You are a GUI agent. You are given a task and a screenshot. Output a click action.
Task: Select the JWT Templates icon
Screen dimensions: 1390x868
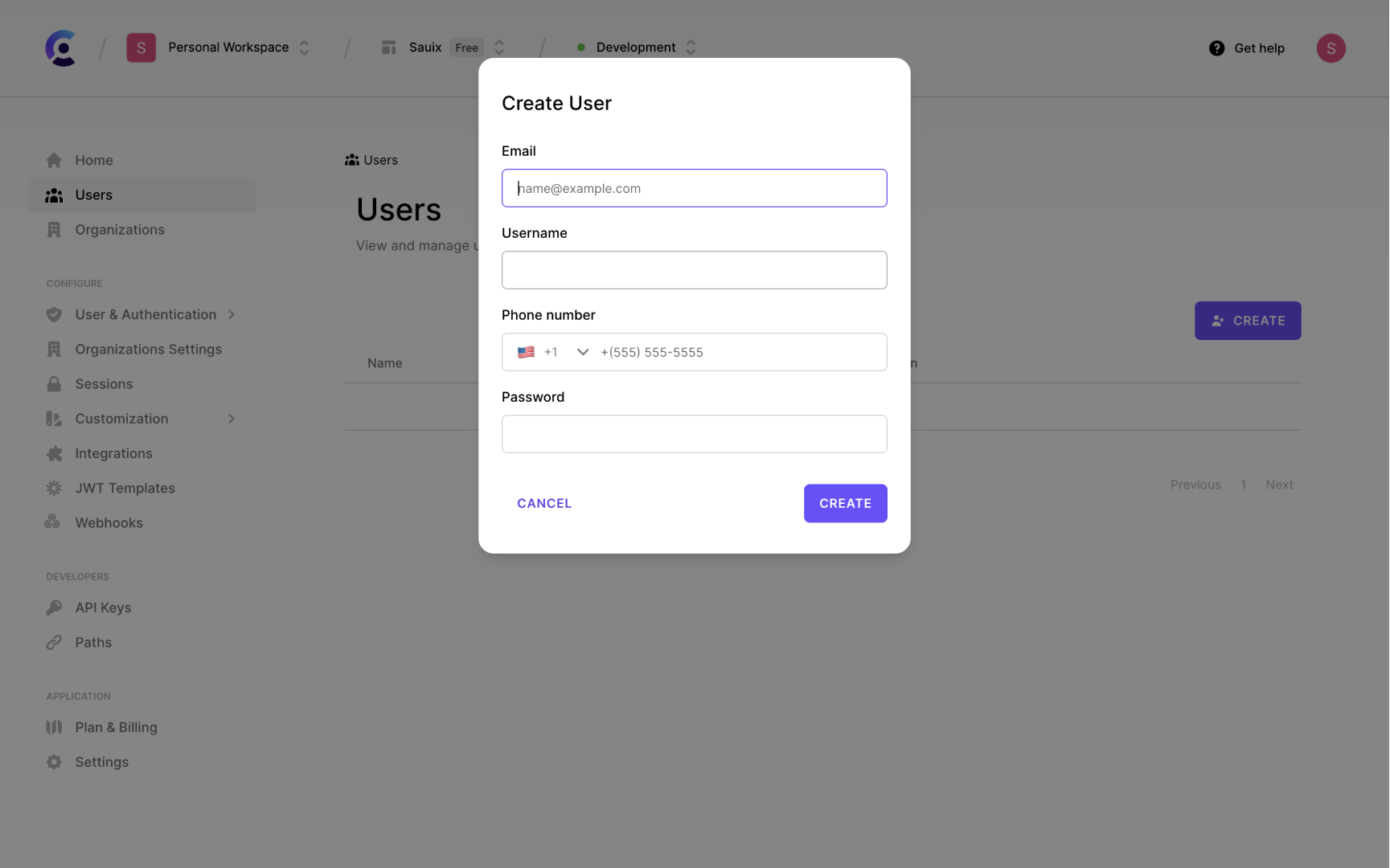[x=54, y=488]
